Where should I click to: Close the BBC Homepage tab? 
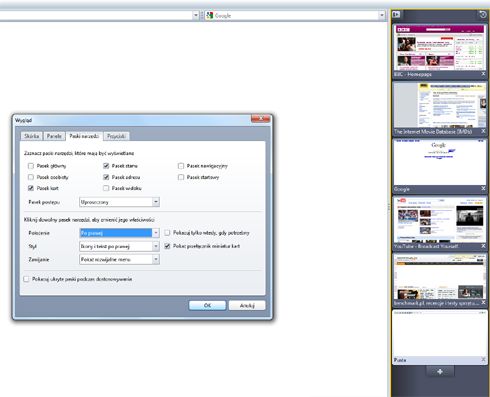coord(483,74)
